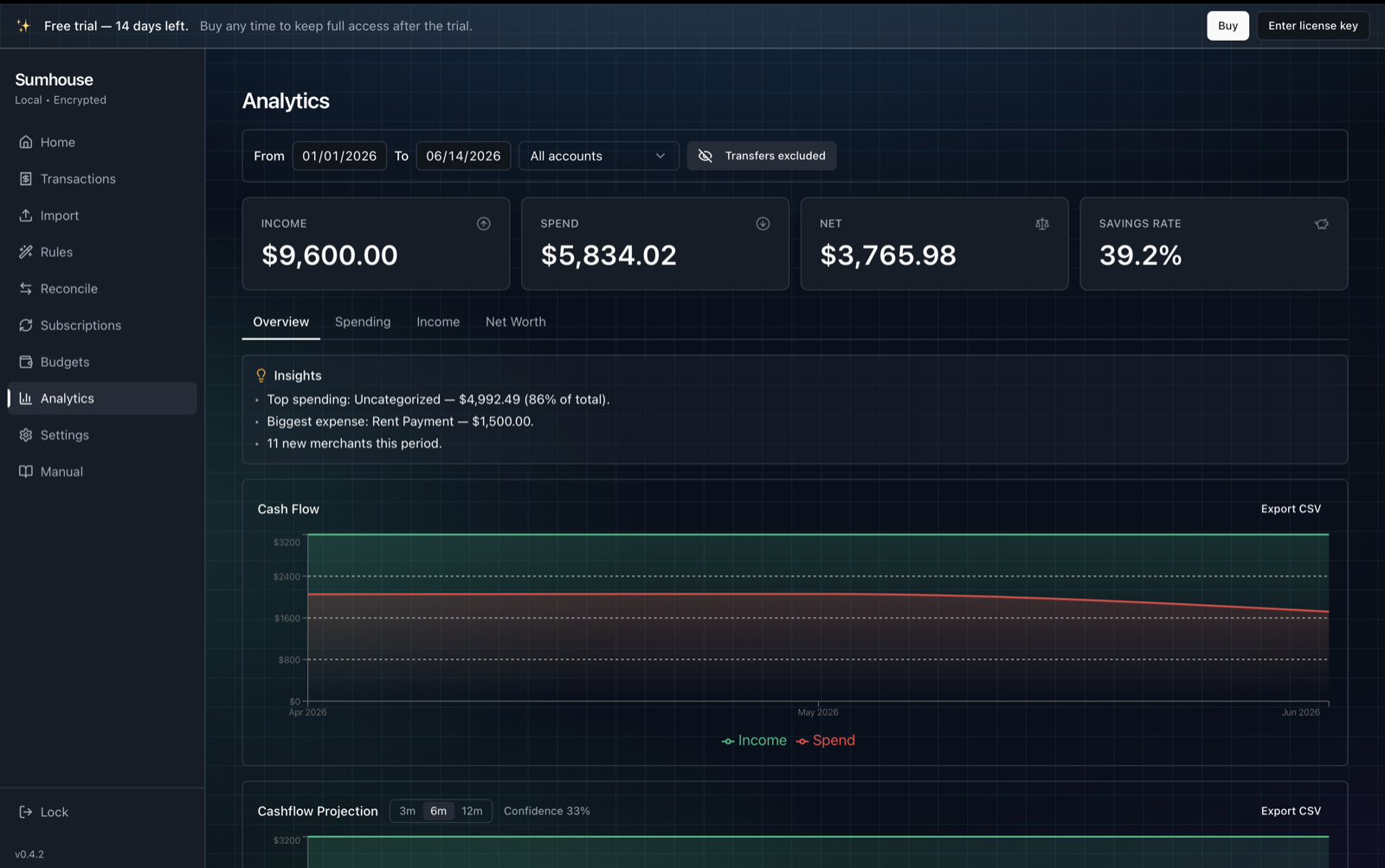1385x868 pixels.
Task: Click the Budgets wallet icon
Action: (x=26, y=362)
